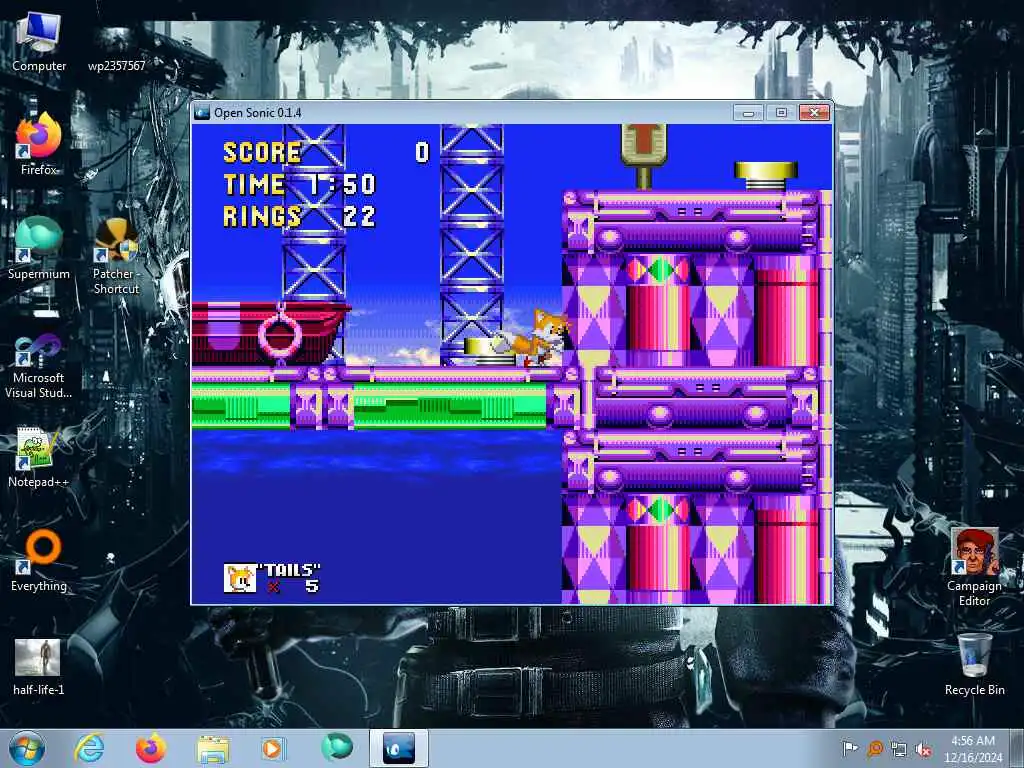
Task: Open the Notepad++ desktop shortcut
Action: pyautogui.click(x=39, y=457)
